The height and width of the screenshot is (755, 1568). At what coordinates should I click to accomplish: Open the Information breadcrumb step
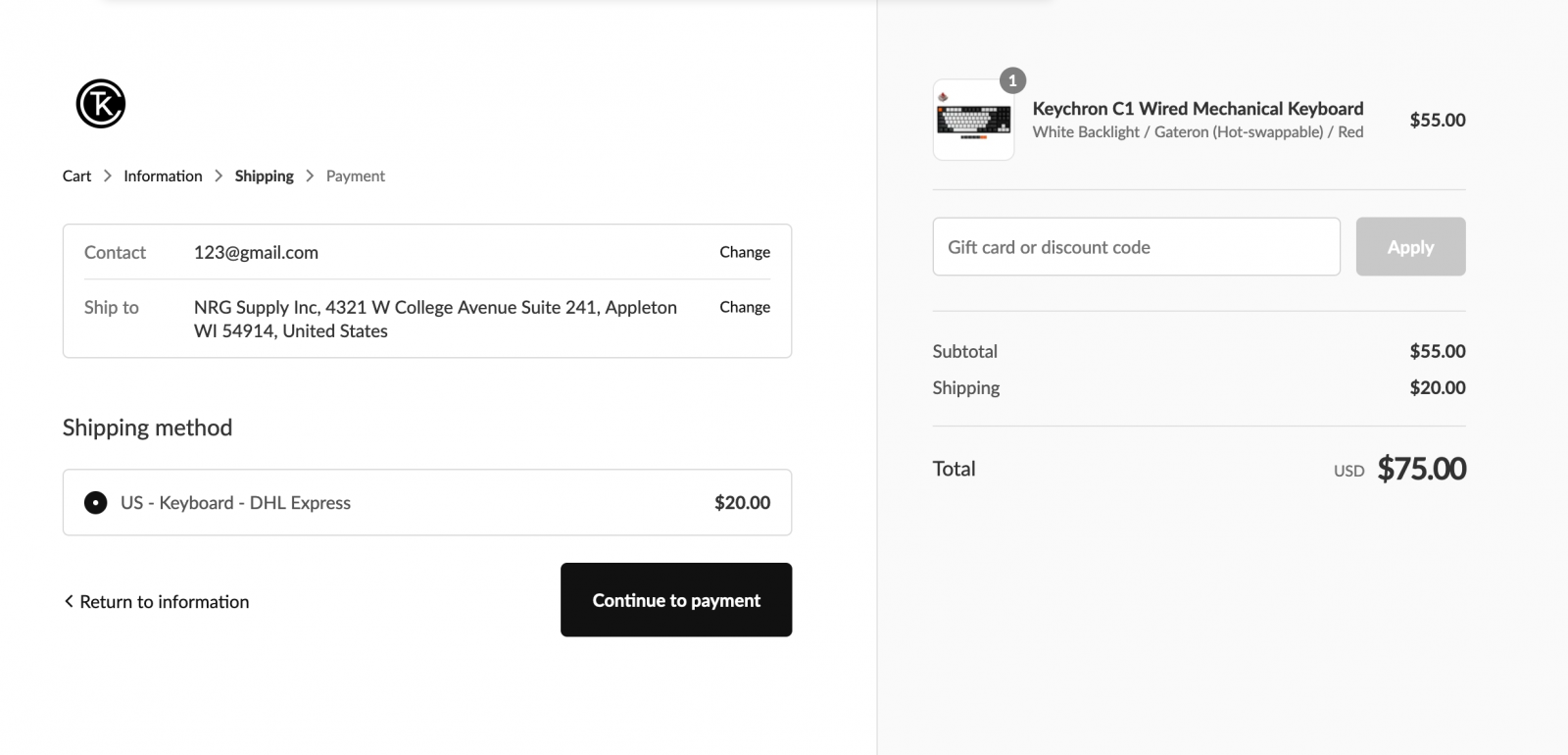point(163,176)
